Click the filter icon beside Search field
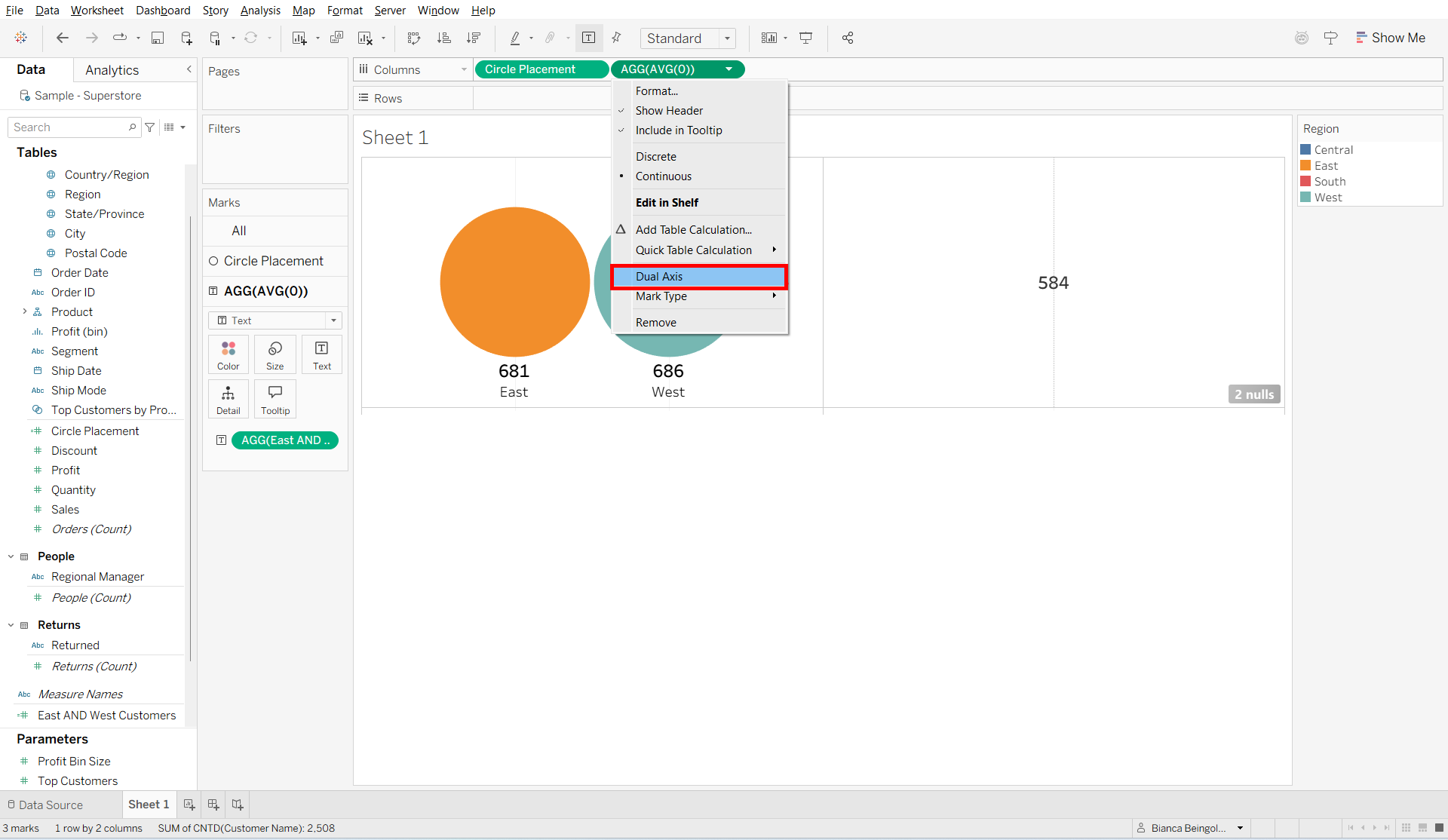 tap(150, 127)
